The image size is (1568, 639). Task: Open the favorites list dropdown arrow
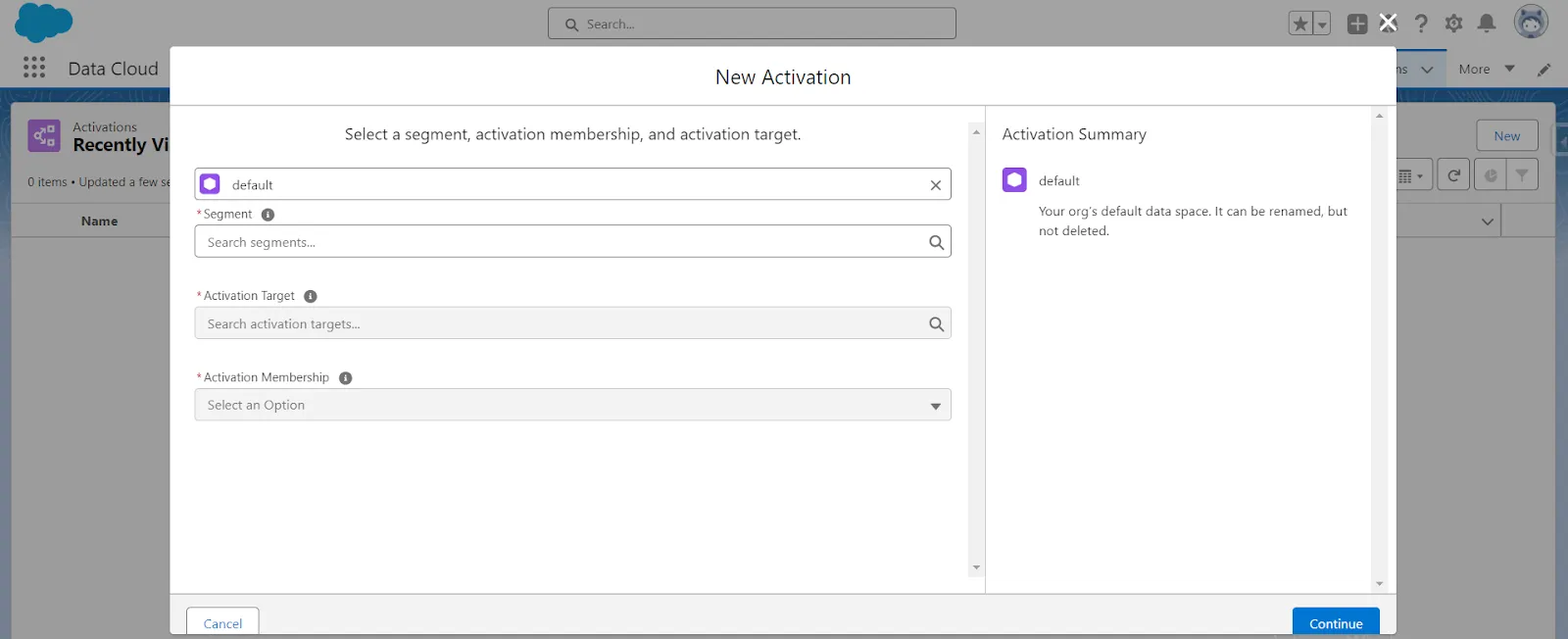coord(1322,25)
